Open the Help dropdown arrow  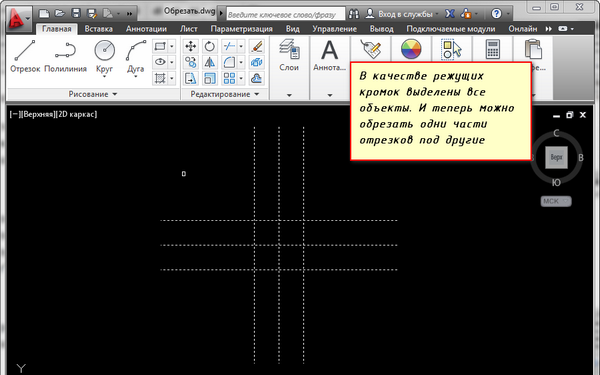(x=508, y=14)
